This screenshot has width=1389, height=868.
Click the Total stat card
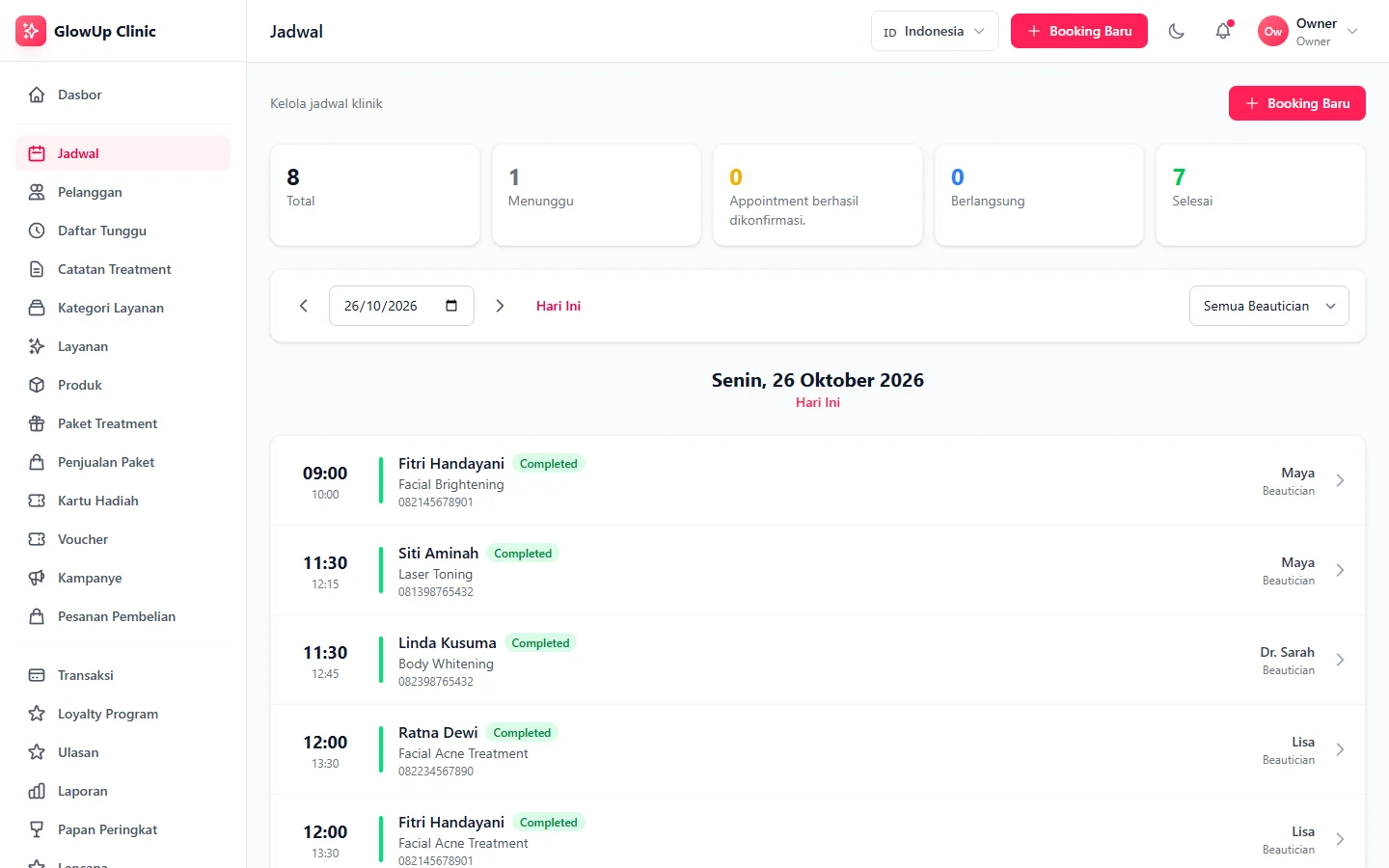point(375,195)
